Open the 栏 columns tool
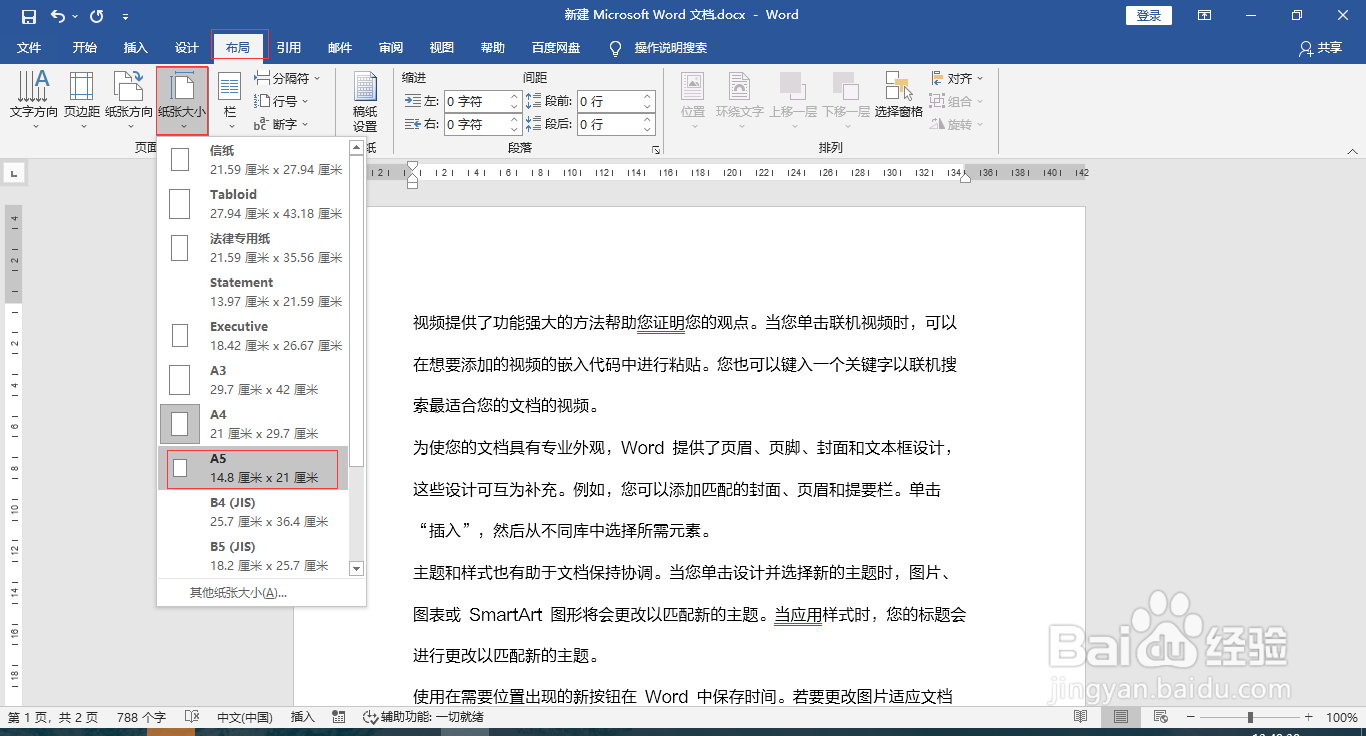Screen dimensions: 1366x736 pyautogui.click(x=230, y=100)
